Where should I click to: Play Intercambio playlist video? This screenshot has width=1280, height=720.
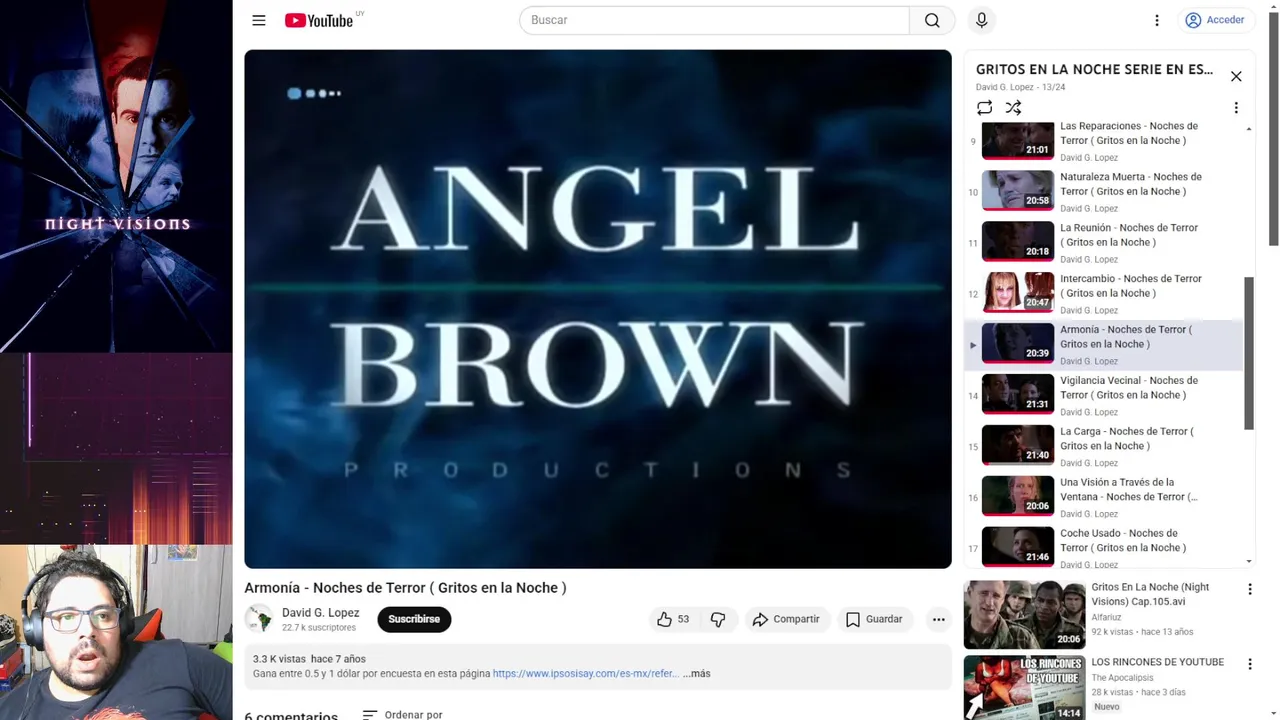[x=1103, y=293]
